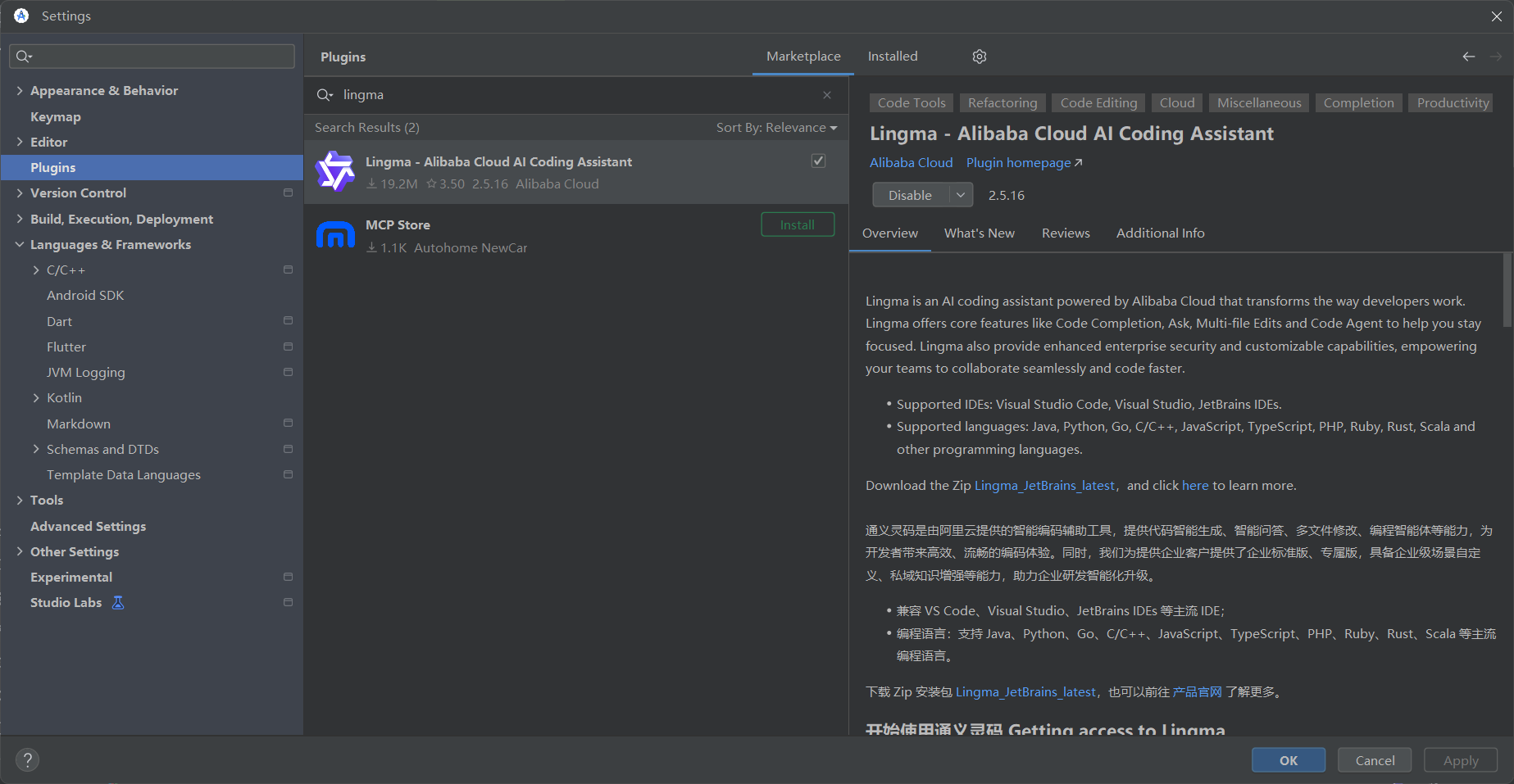Click the Lingma plugin logo icon
The width and height of the screenshot is (1514, 784).
tap(335, 172)
